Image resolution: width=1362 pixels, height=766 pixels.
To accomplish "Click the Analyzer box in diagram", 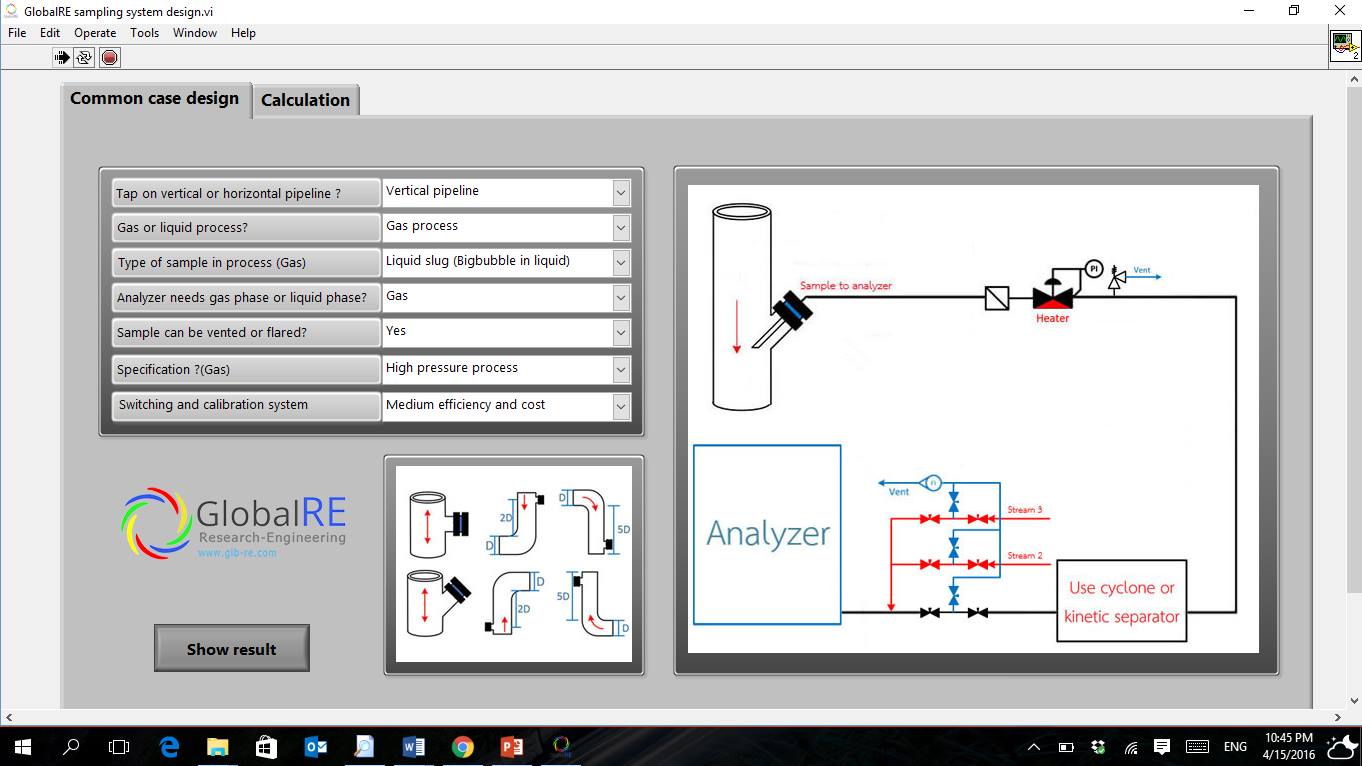I will click(767, 534).
